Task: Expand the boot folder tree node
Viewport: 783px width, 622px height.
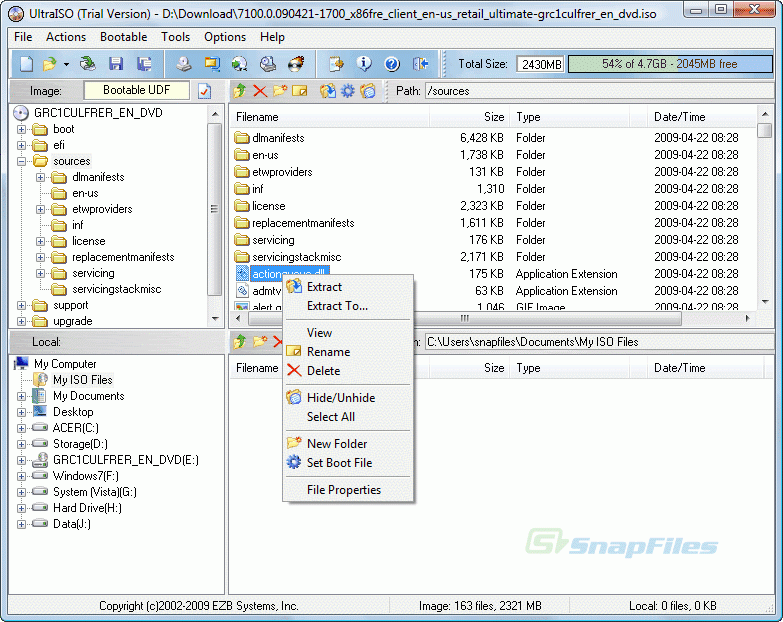Action: 21,129
